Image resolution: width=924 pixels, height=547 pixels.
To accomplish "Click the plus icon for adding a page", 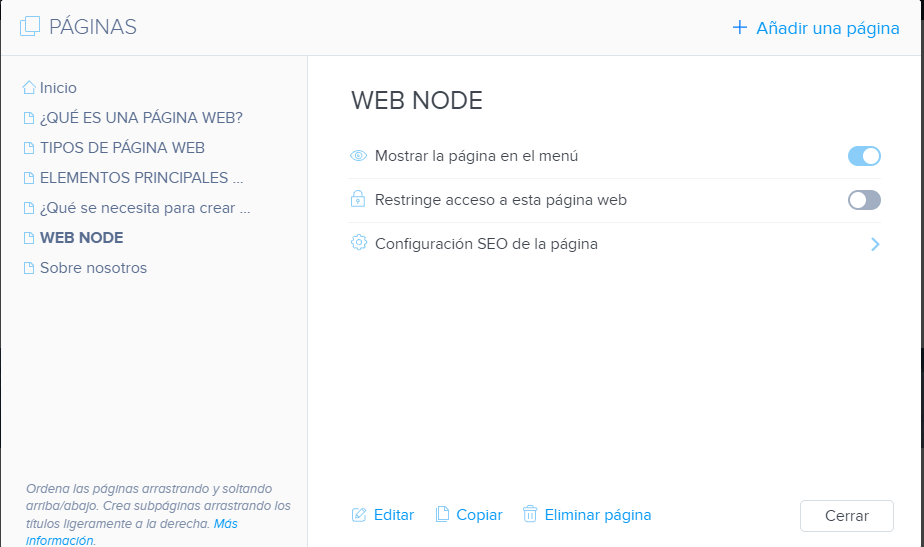I will 740,27.
